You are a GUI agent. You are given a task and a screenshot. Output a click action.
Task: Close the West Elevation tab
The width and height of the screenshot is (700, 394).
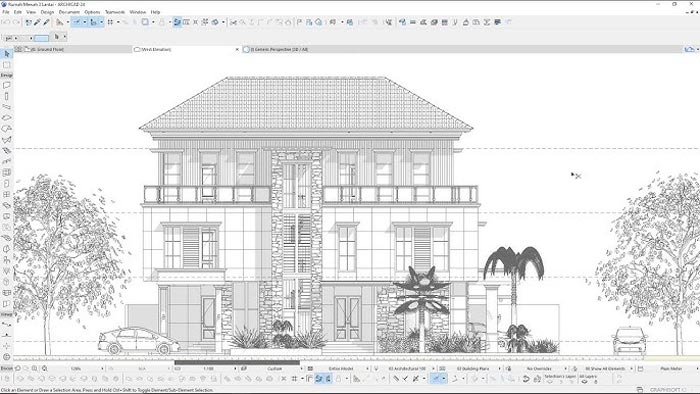[237, 49]
